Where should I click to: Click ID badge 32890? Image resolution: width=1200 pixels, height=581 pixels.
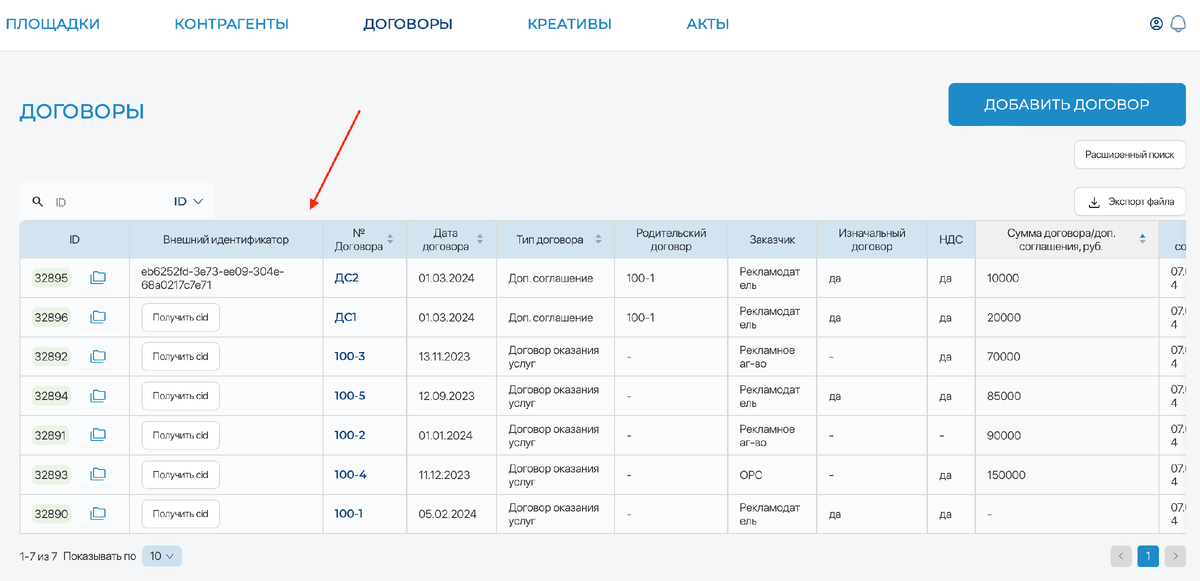point(51,514)
